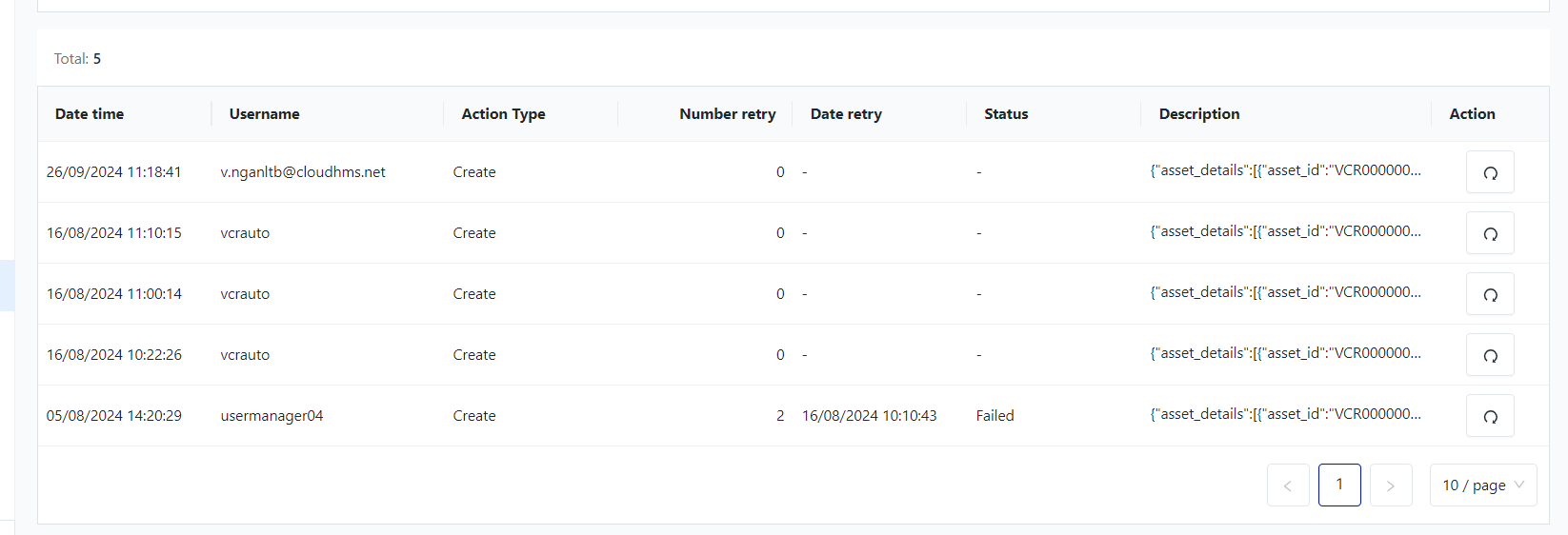Image resolution: width=1568 pixels, height=535 pixels.
Task: Select page number 1
Action: click(1339, 485)
